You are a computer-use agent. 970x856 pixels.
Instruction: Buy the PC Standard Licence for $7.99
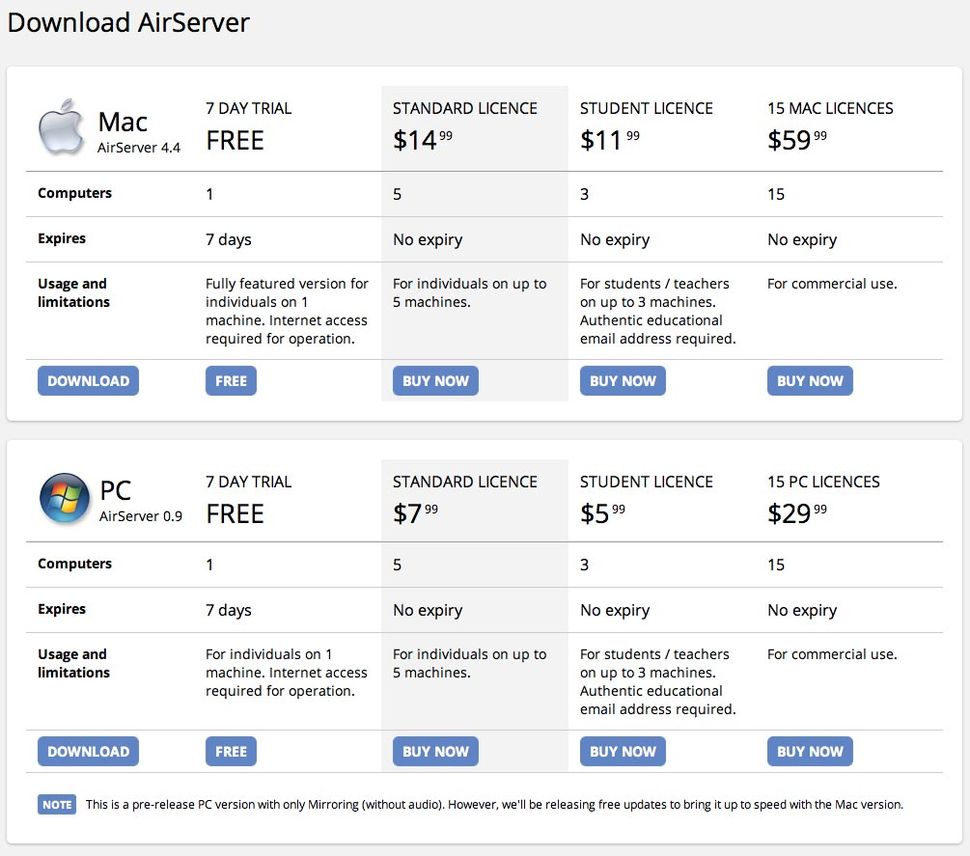click(435, 751)
